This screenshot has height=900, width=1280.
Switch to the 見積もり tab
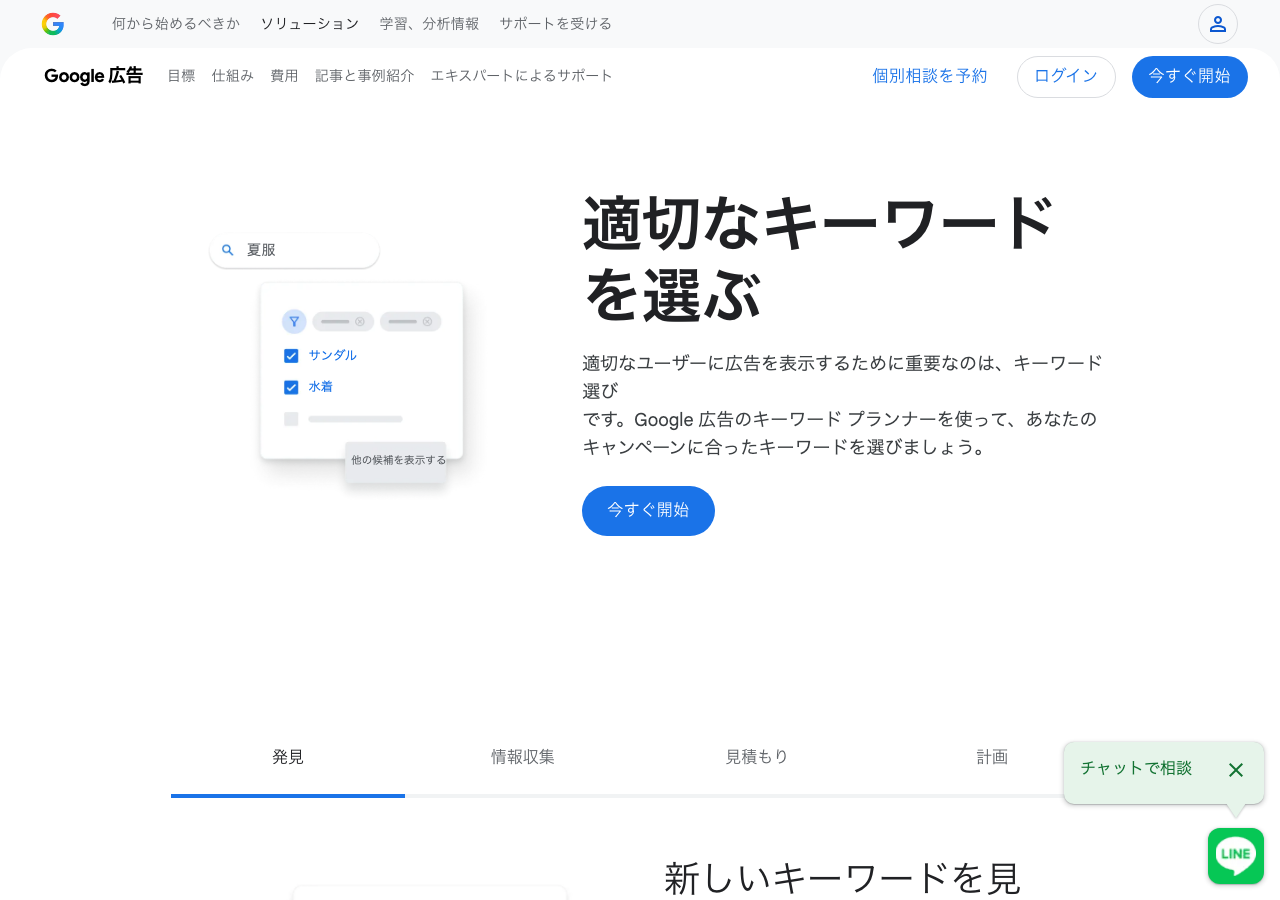[757, 757]
